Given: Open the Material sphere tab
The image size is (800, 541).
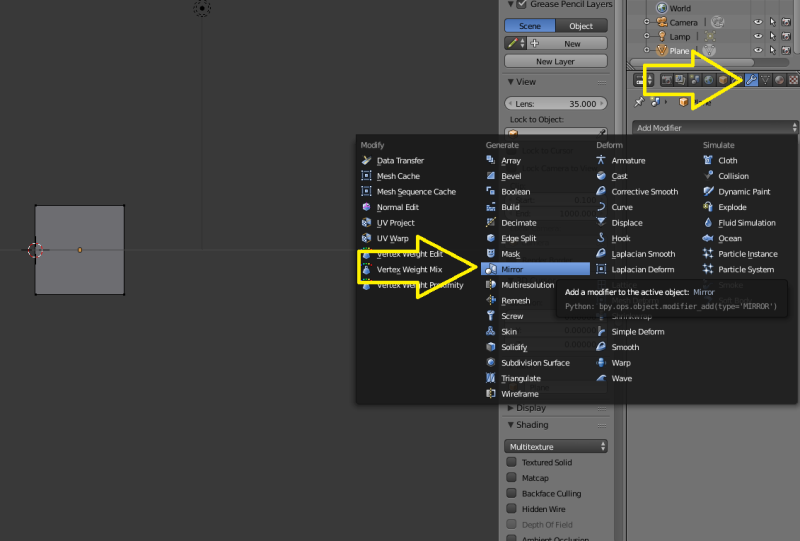Looking at the screenshot, I should point(779,80).
